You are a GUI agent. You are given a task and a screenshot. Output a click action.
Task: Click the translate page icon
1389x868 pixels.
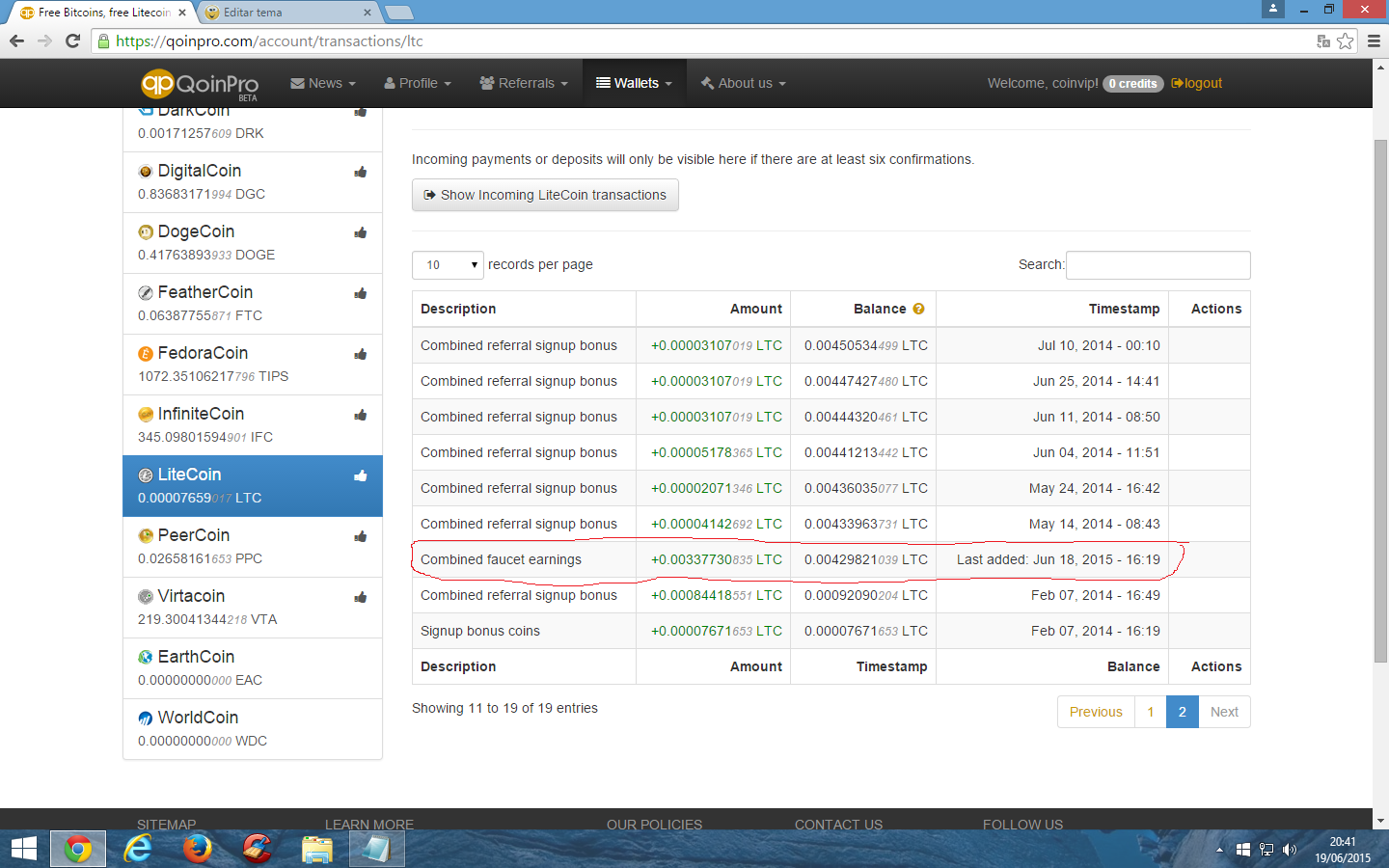coord(1323,41)
